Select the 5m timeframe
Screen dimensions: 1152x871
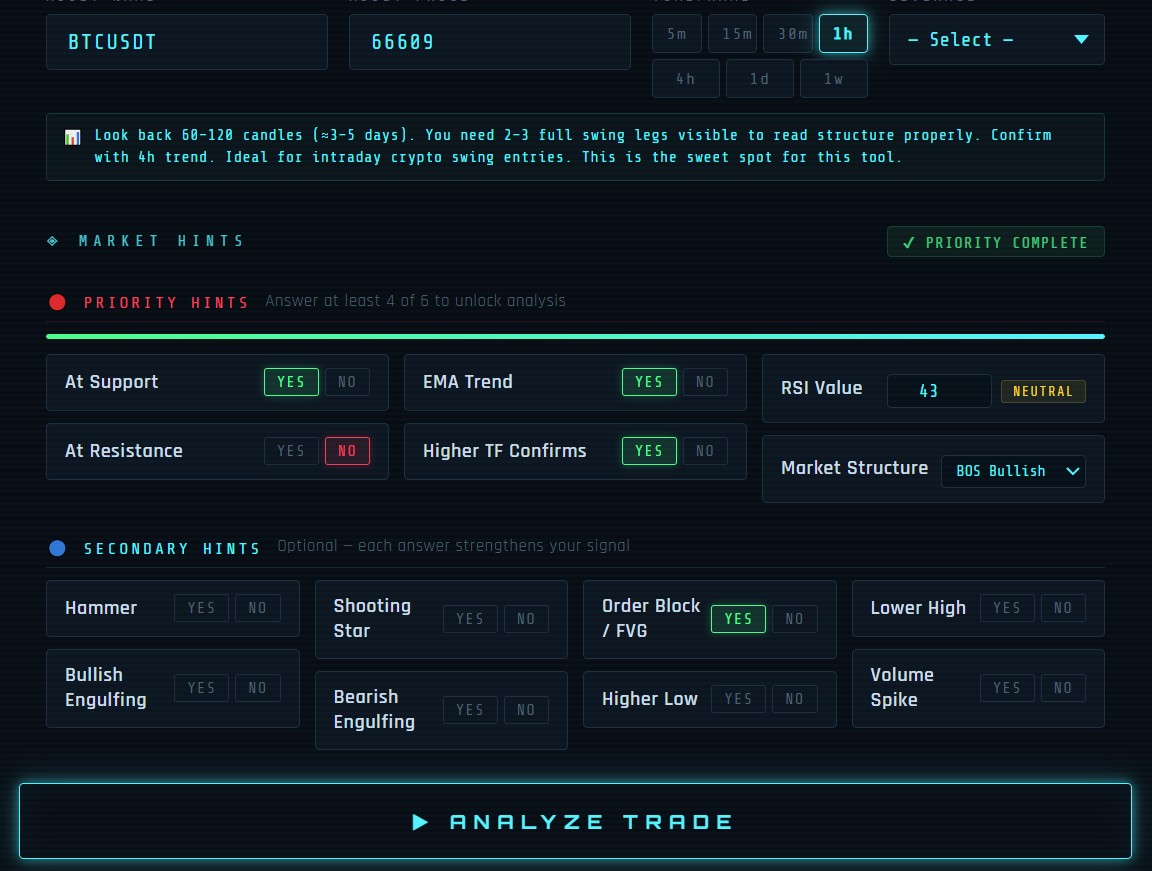677,34
